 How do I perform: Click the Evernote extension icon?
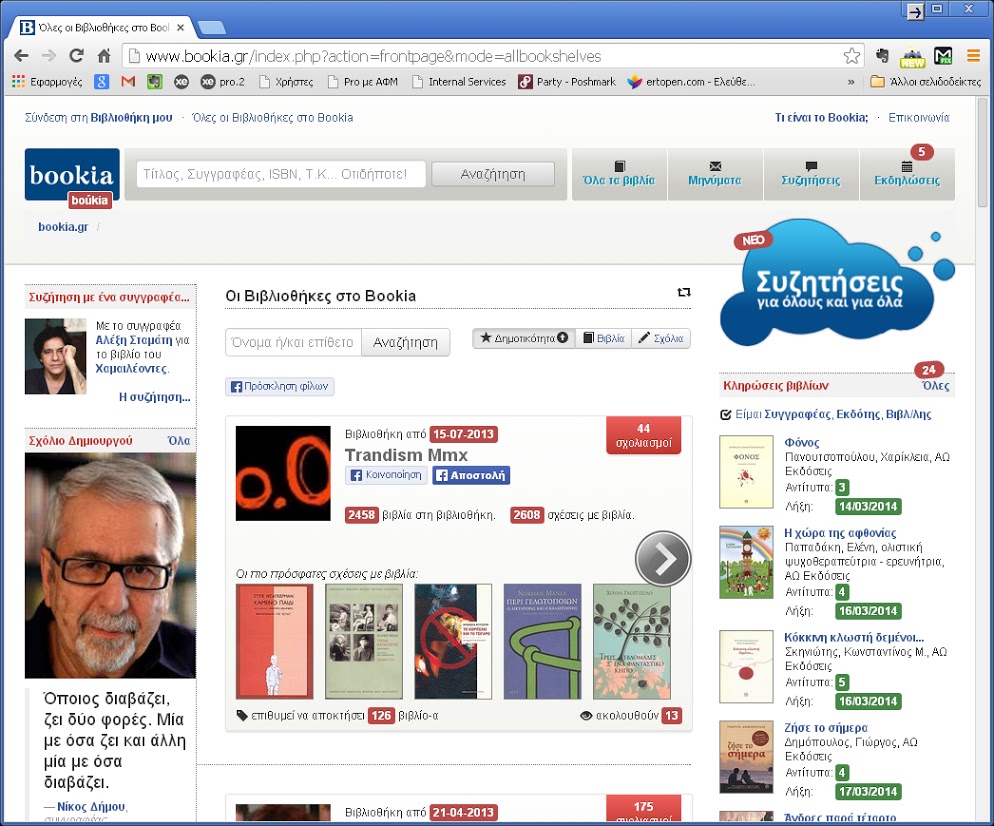[x=883, y=56]
